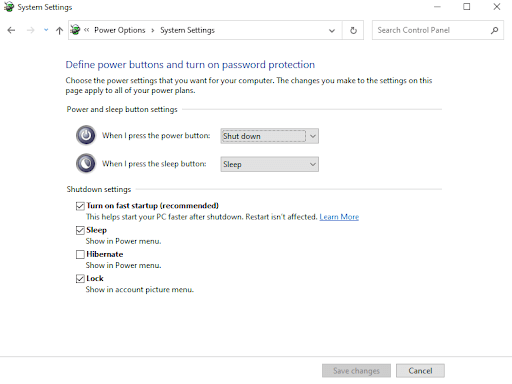Click the Power Options icon in address bar

coord(75,30)
